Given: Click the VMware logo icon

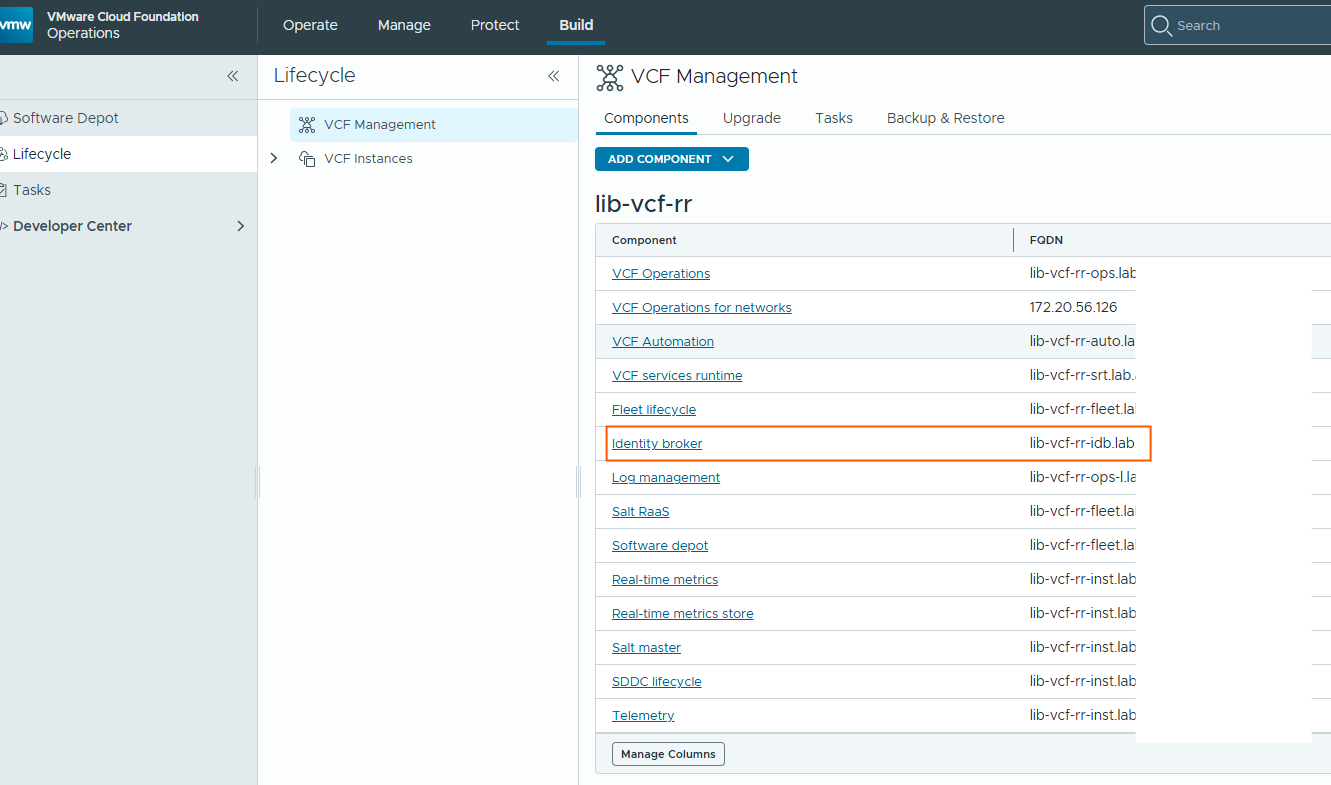Looking at the screenshot, I should tap(16, 25).
